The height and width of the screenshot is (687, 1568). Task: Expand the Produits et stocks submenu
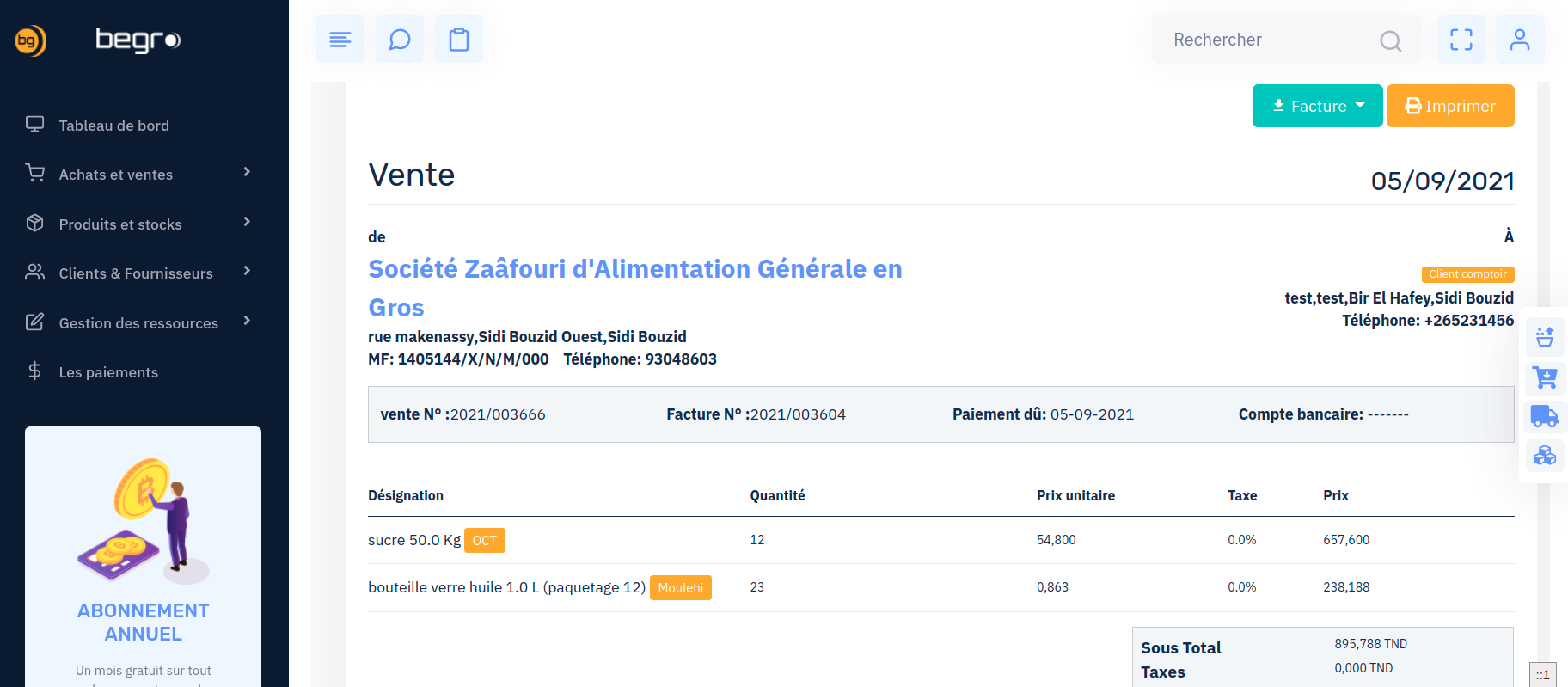(x=138, y=224)
